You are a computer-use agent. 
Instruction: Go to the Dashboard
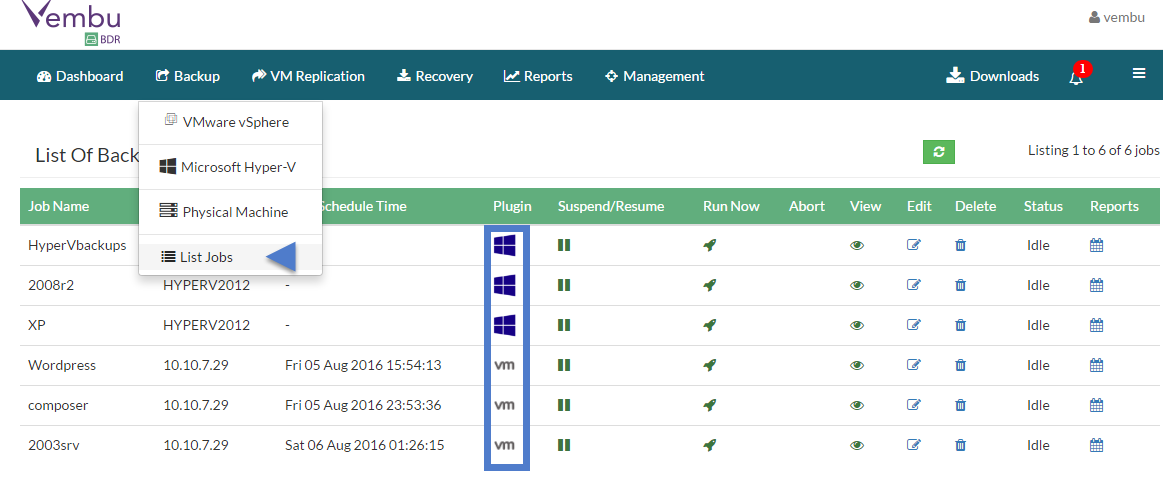tap(80, 76)
